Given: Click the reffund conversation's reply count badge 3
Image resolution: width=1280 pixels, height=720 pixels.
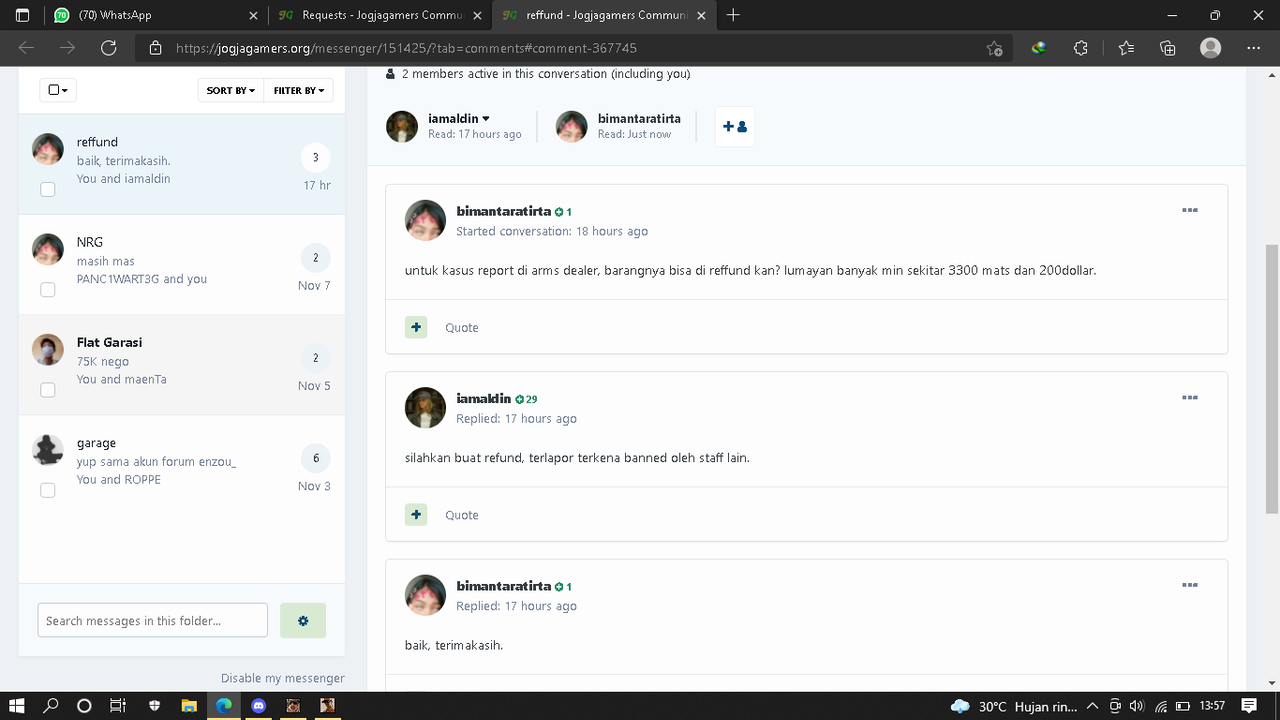Looking at the screenshot, I should (316, 157).
